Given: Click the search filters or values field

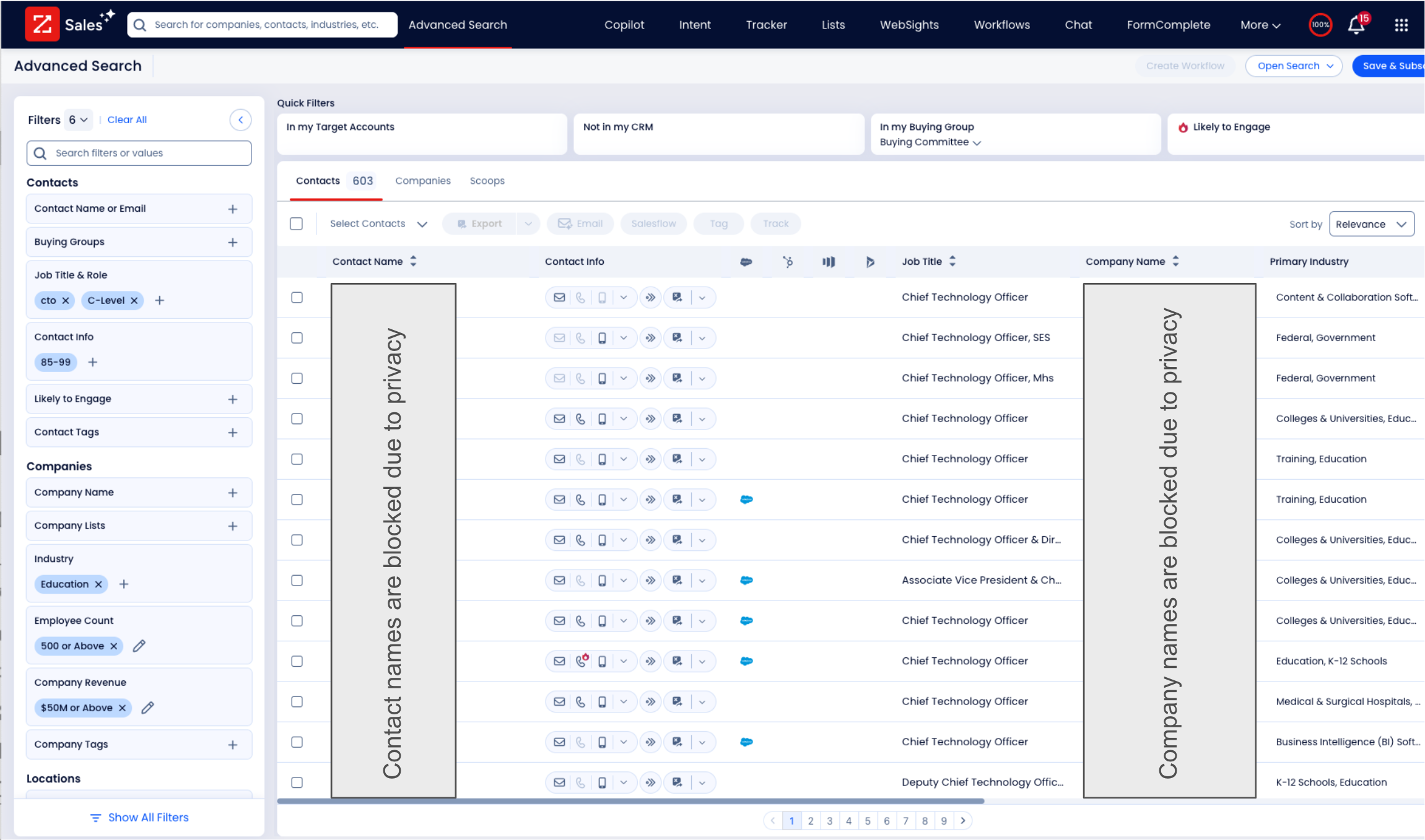Looking at the screenshot, I should tap(139, 153).
